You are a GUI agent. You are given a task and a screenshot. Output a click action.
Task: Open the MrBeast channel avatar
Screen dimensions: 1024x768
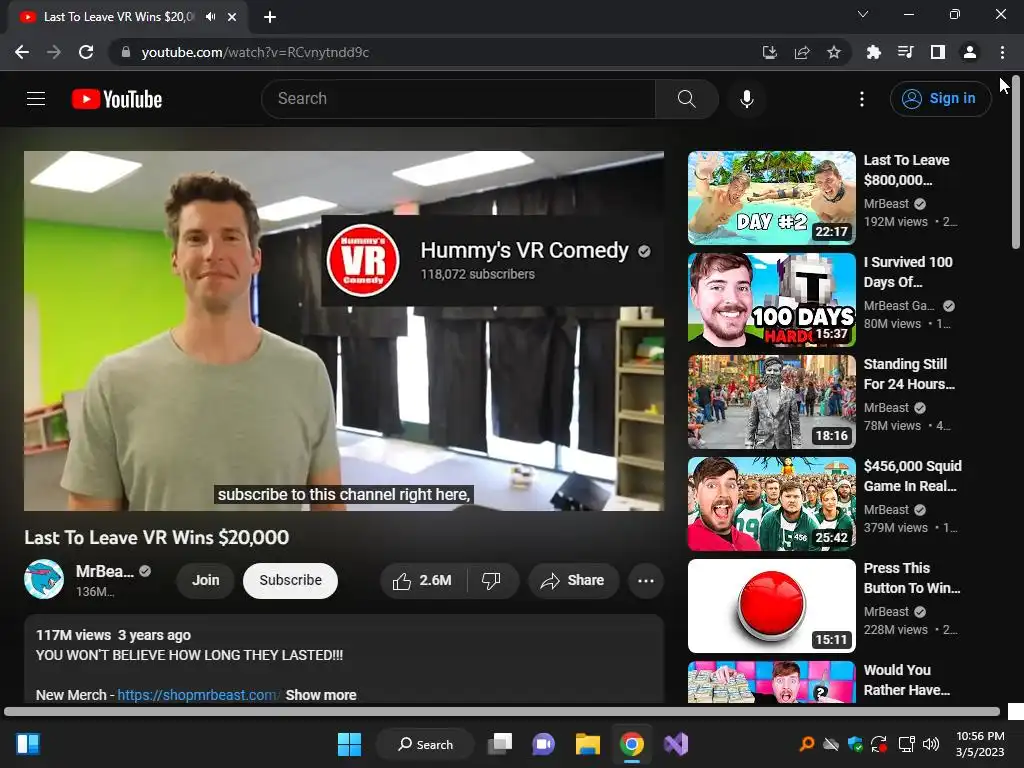click(44, 579)
